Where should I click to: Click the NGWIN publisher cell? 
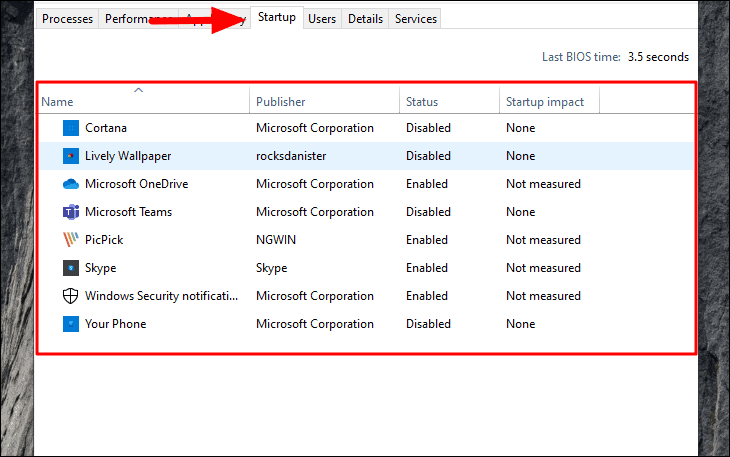276,240
